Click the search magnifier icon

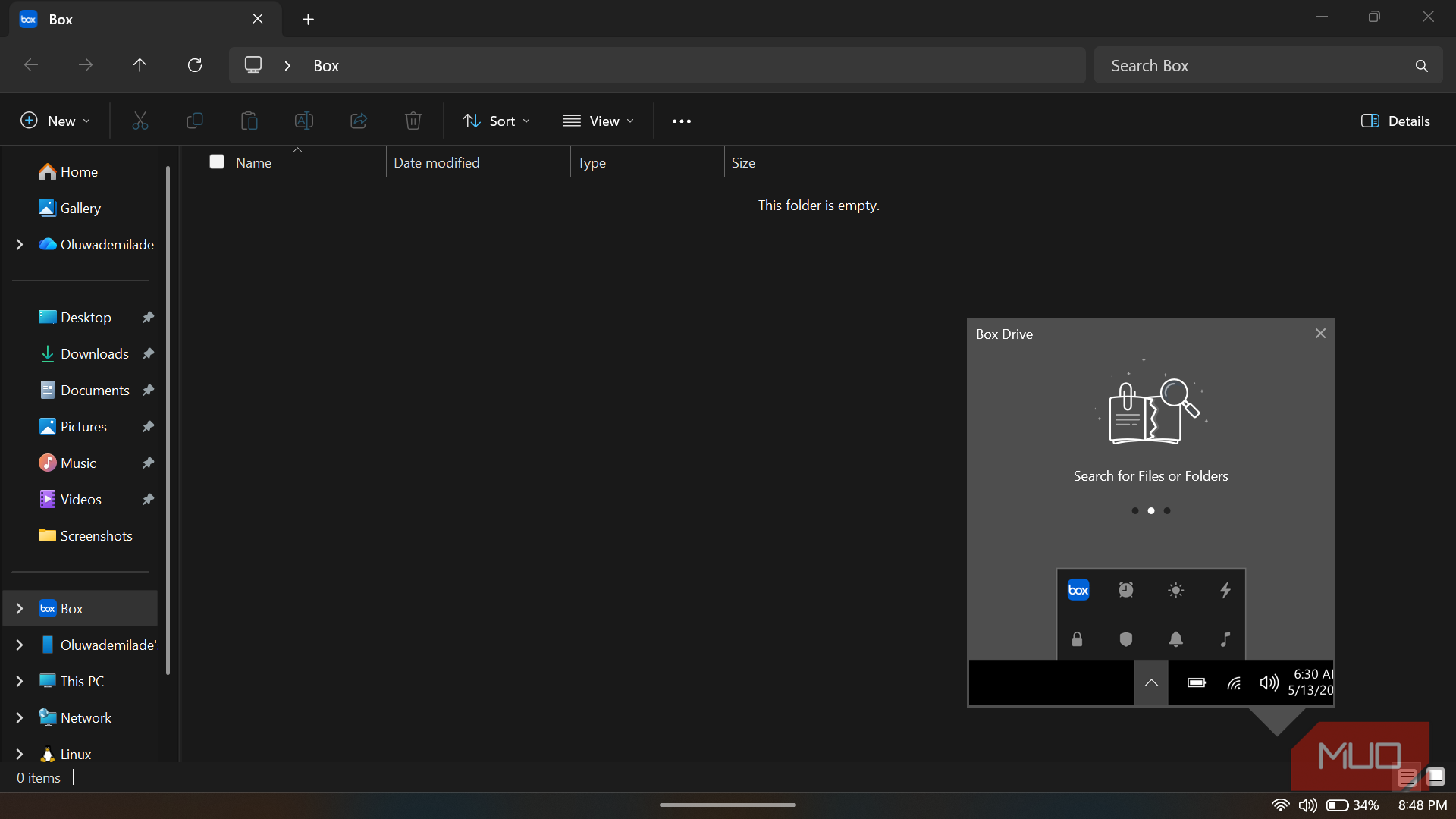[1422, 66]
